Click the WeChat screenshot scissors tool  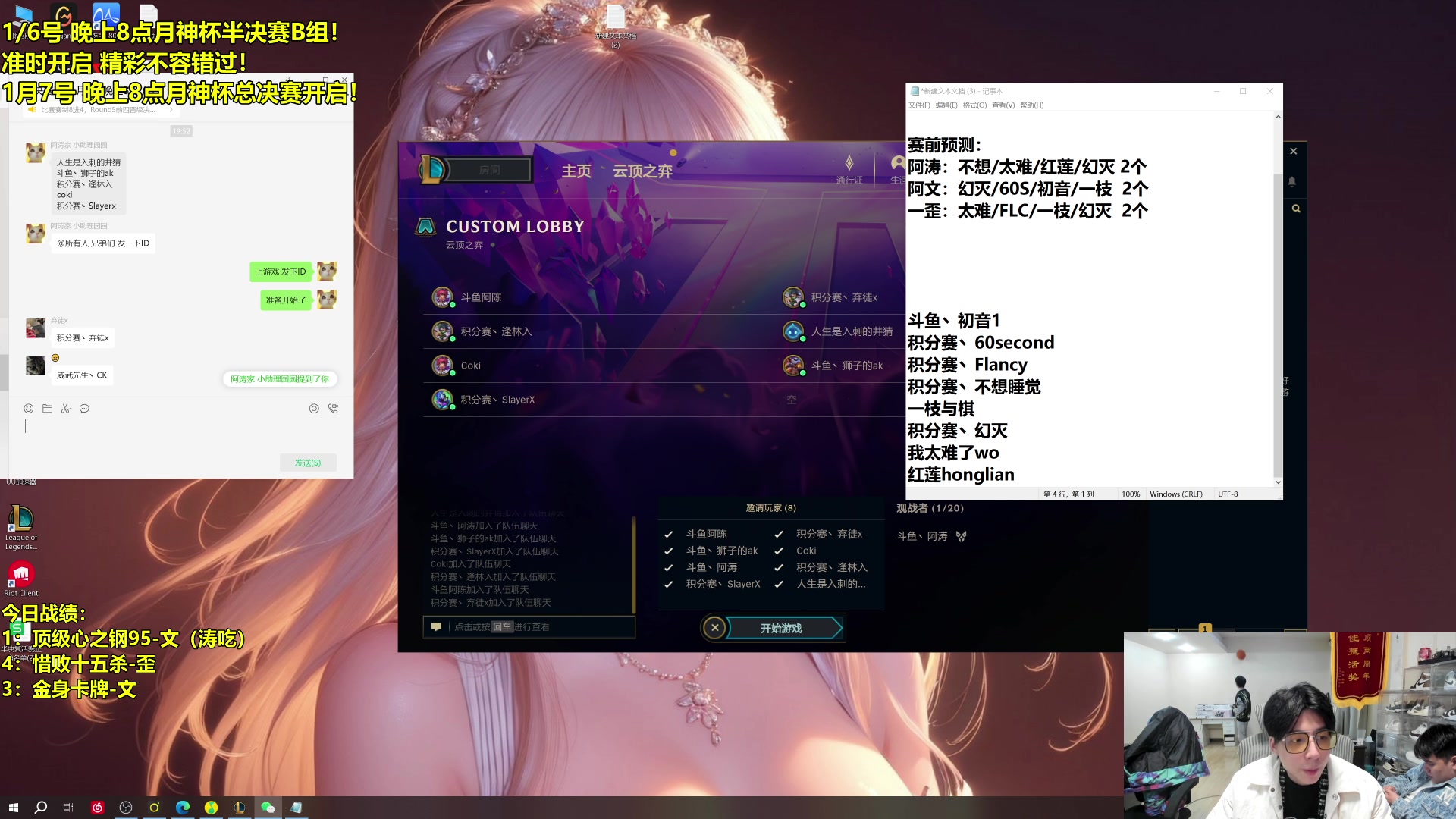[67, 409]
